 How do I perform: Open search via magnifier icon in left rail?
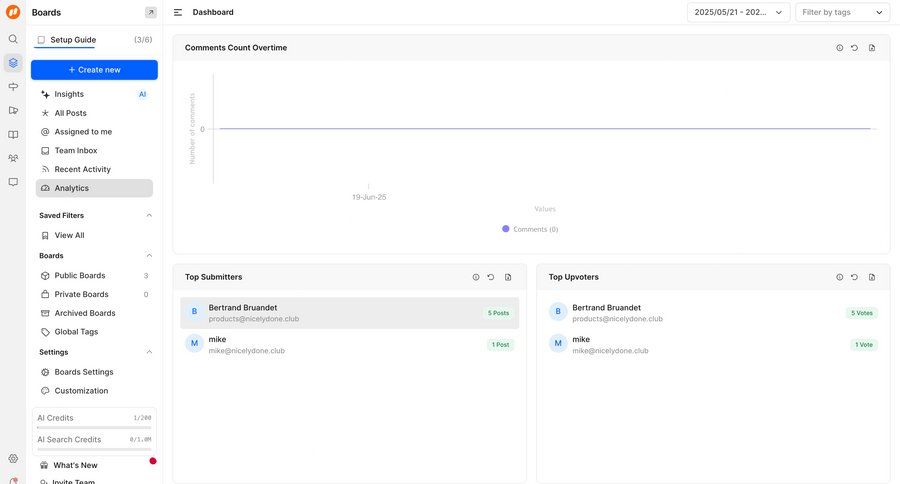(x=13, y=39)
